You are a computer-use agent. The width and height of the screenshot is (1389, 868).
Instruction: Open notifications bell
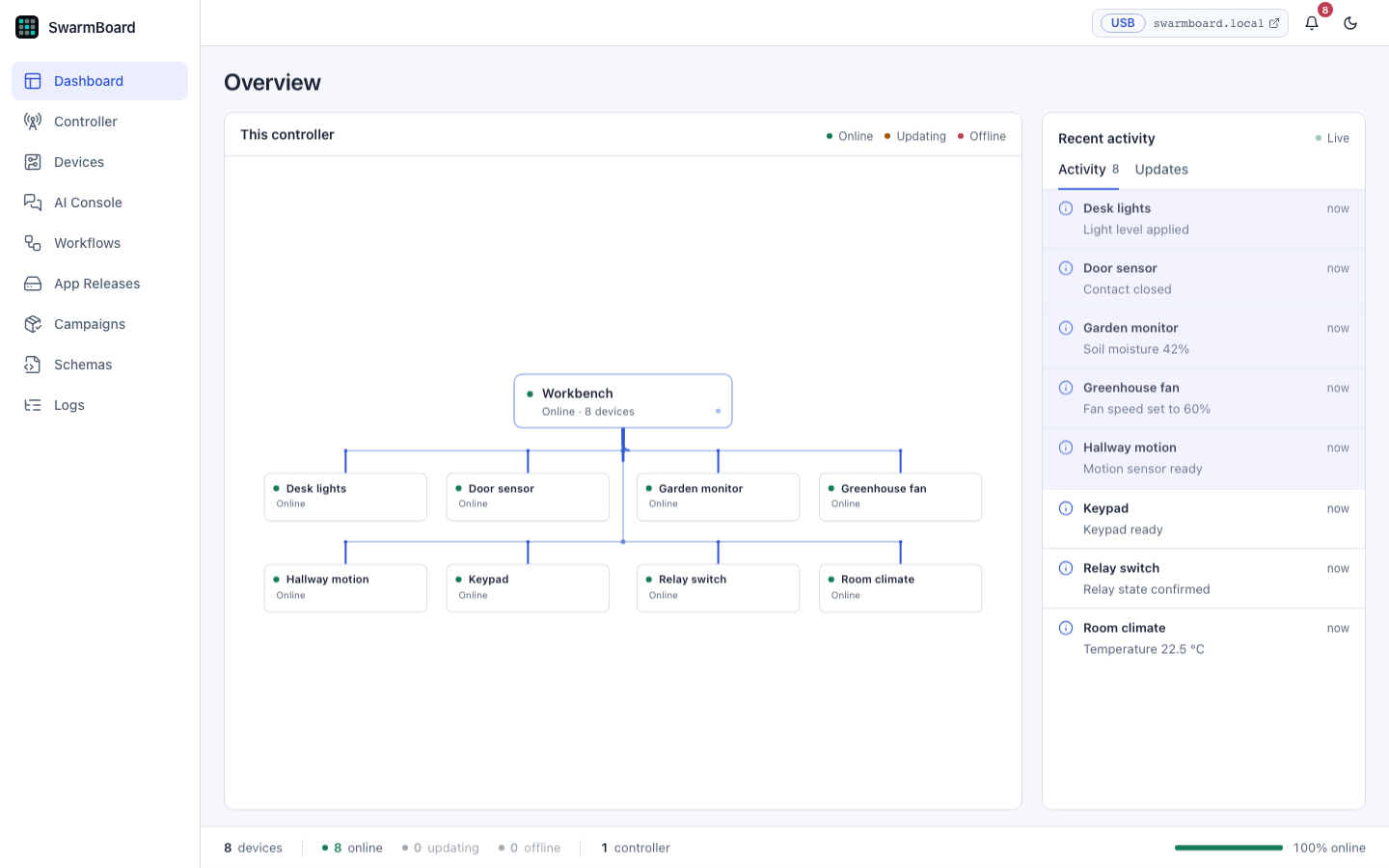(x=1312, y=23)
